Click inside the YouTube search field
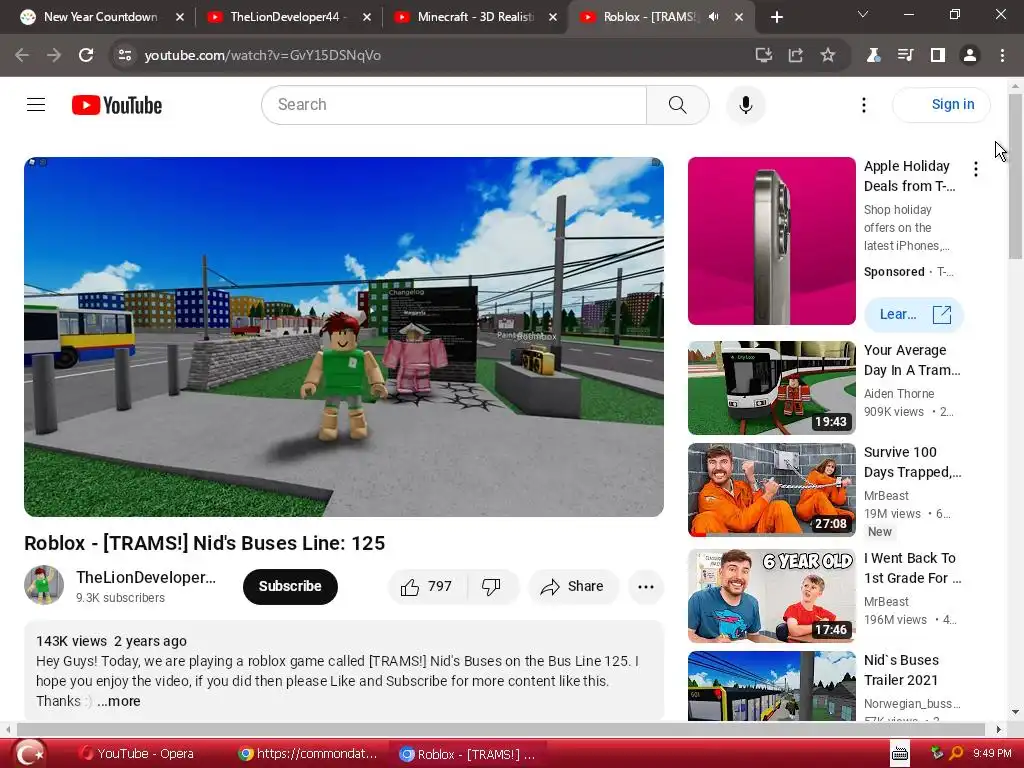Viewport: 1024px width, 768px height. [454, 104]
